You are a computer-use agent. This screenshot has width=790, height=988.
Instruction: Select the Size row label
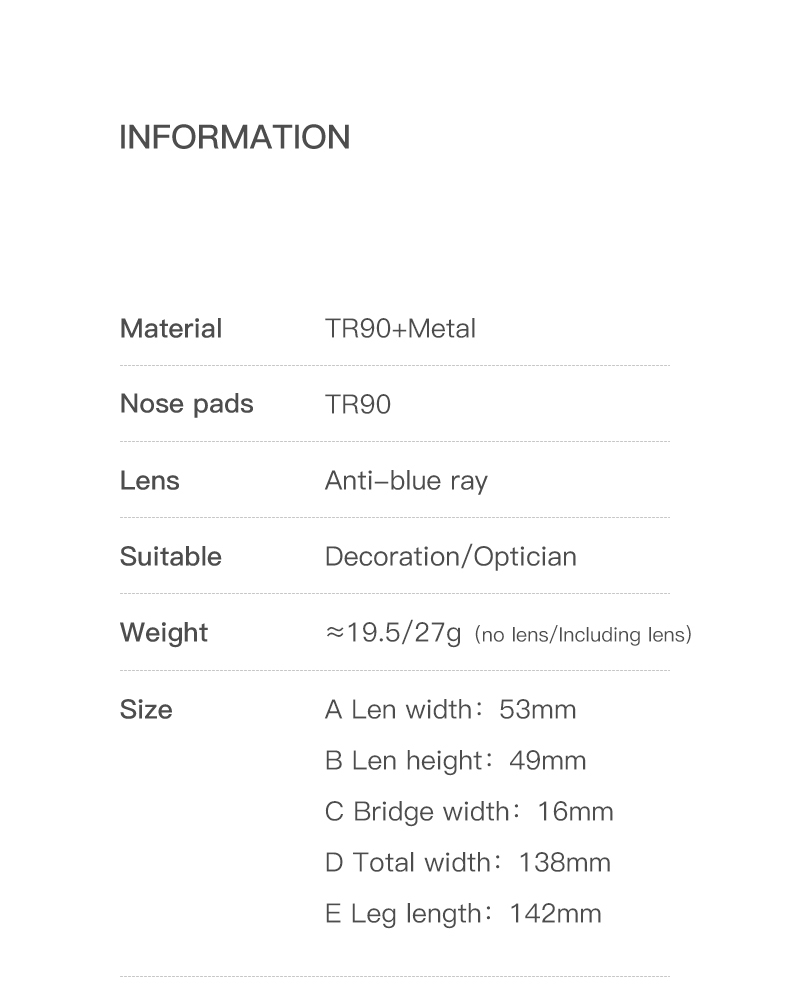tap(146, 709)
